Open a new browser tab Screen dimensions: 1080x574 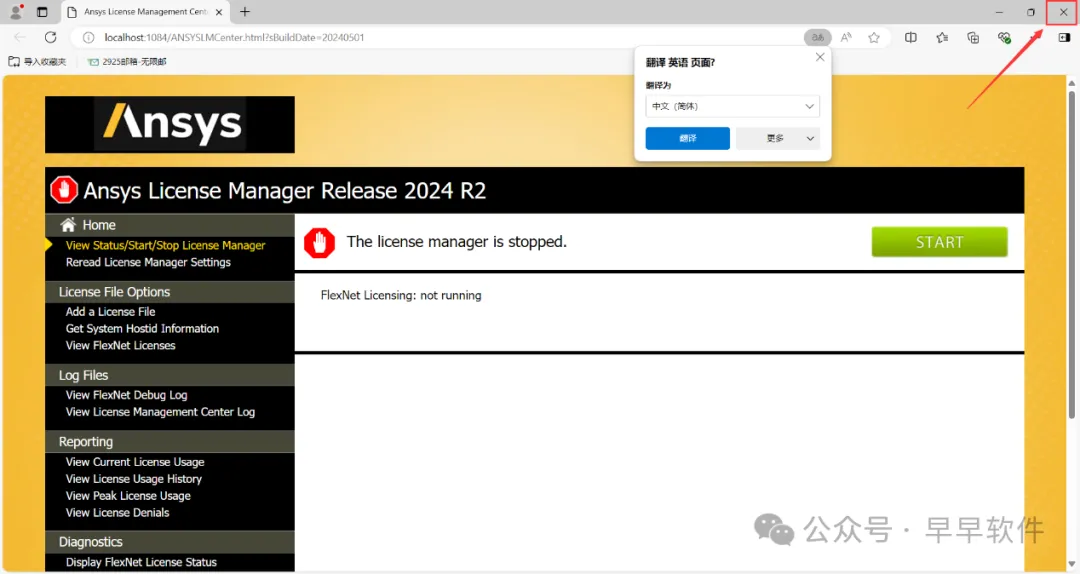tap(245, 12)
